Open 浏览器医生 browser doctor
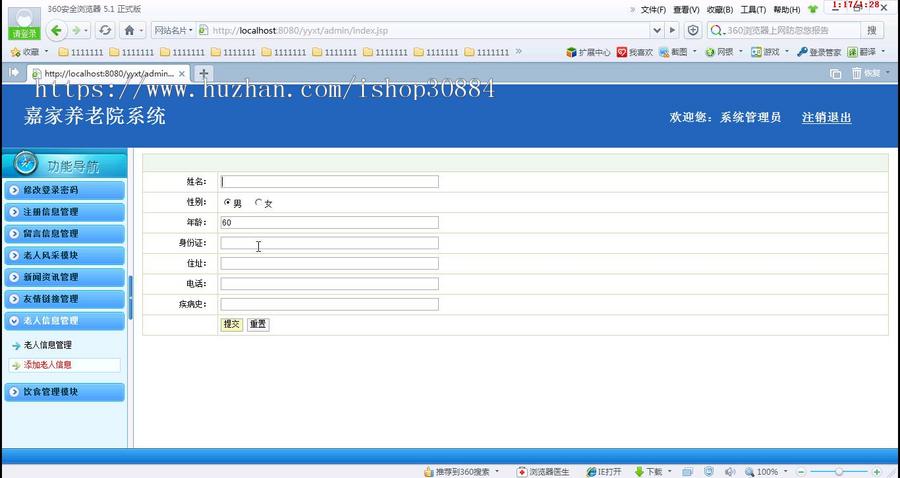900x478 pixels. (x=543, y=472)
